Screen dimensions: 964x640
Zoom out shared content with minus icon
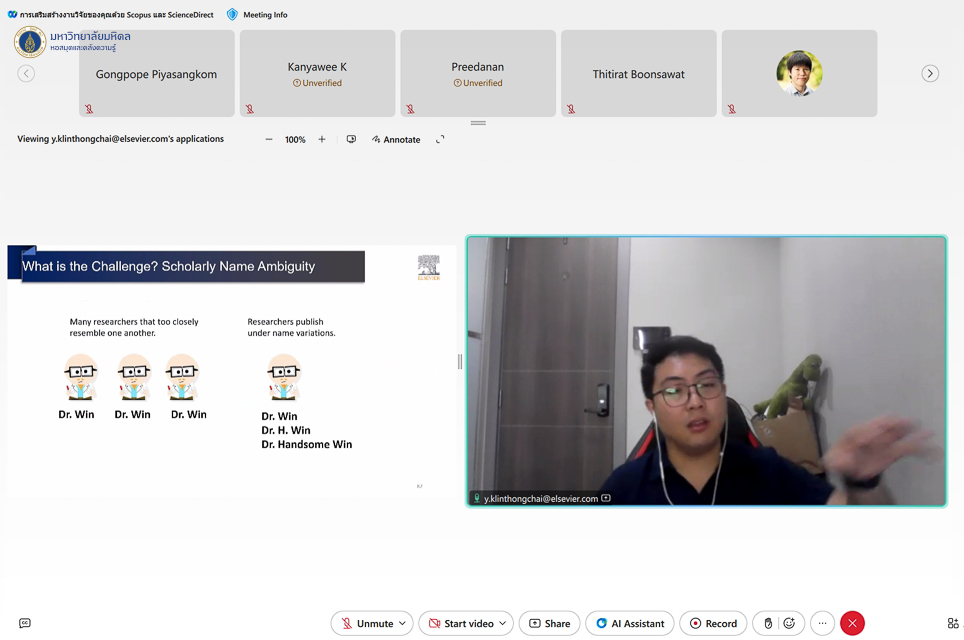point(269,140)
